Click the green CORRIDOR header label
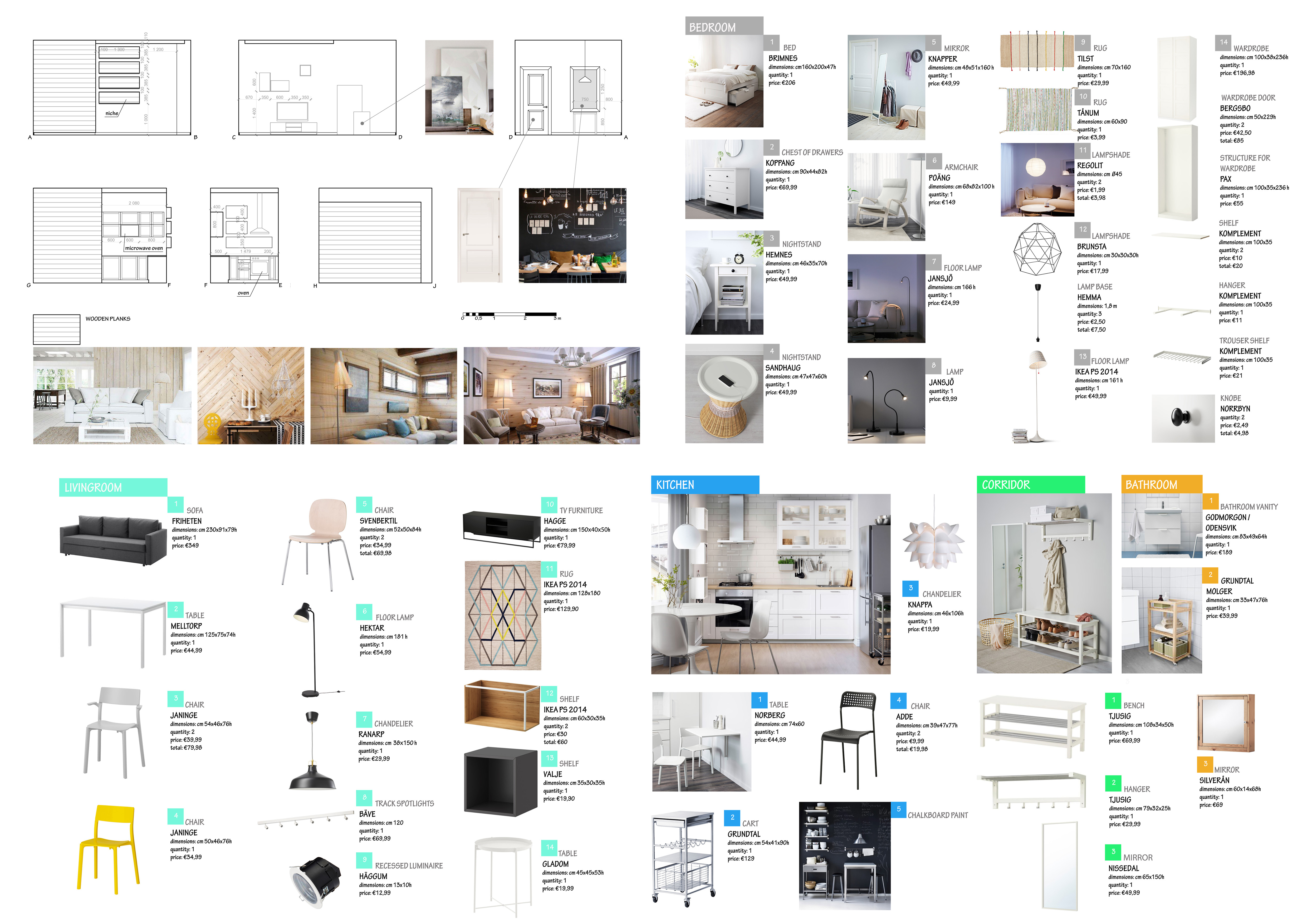 coord(1030,484)
